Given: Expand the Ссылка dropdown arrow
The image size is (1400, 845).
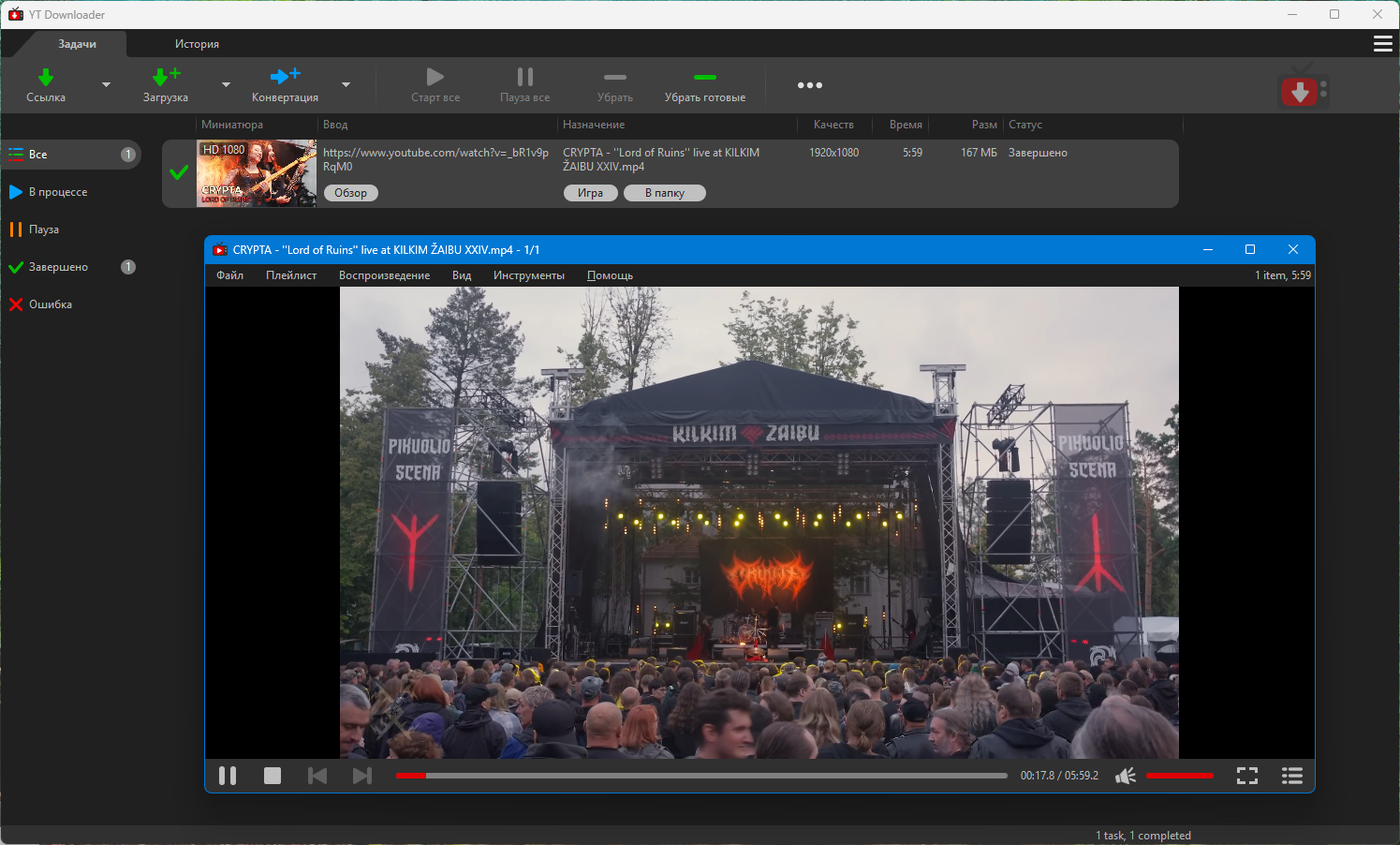Looking at the screenshot, I should click(x=106, y=85).
